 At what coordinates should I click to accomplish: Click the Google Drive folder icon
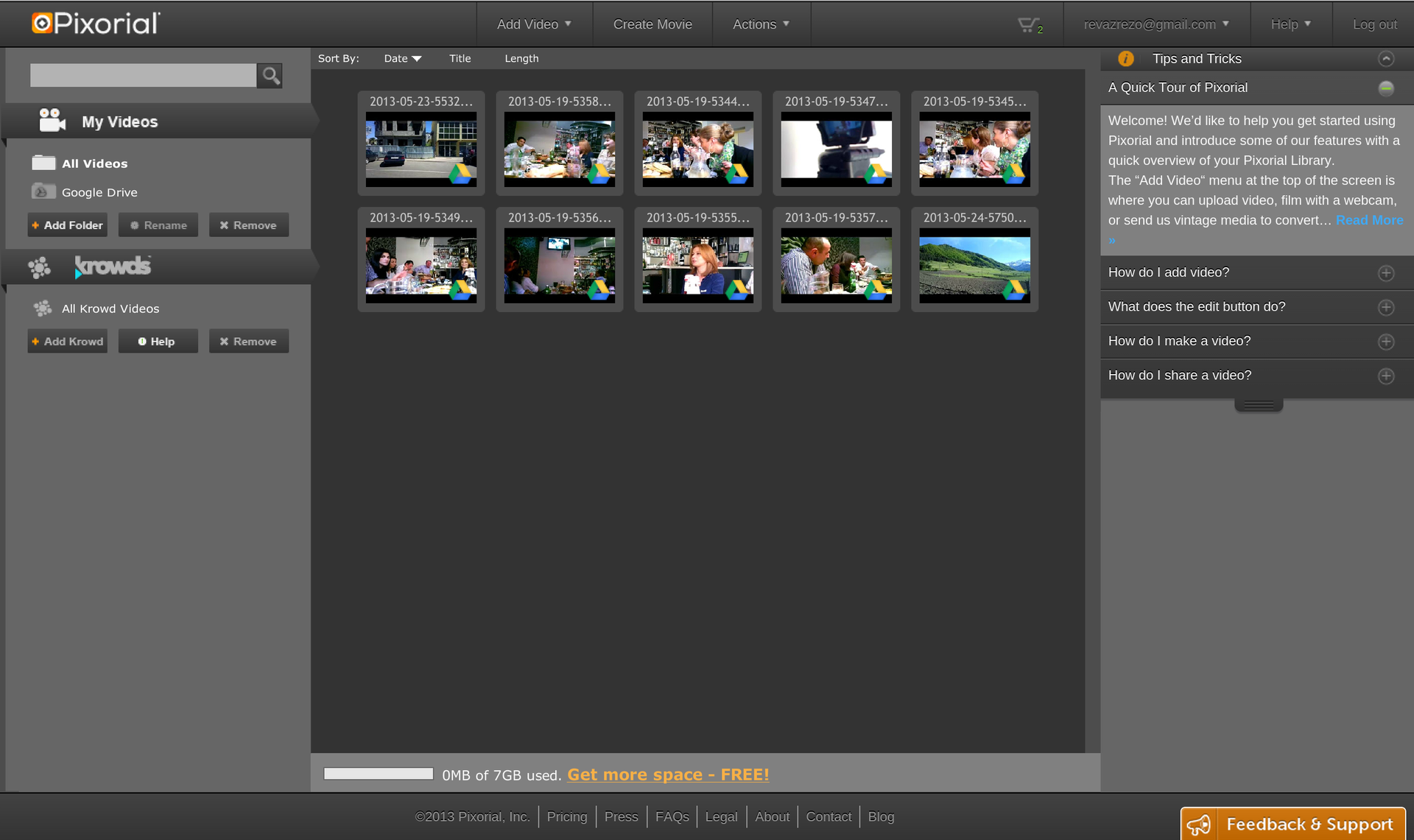(x=42, y=191)
